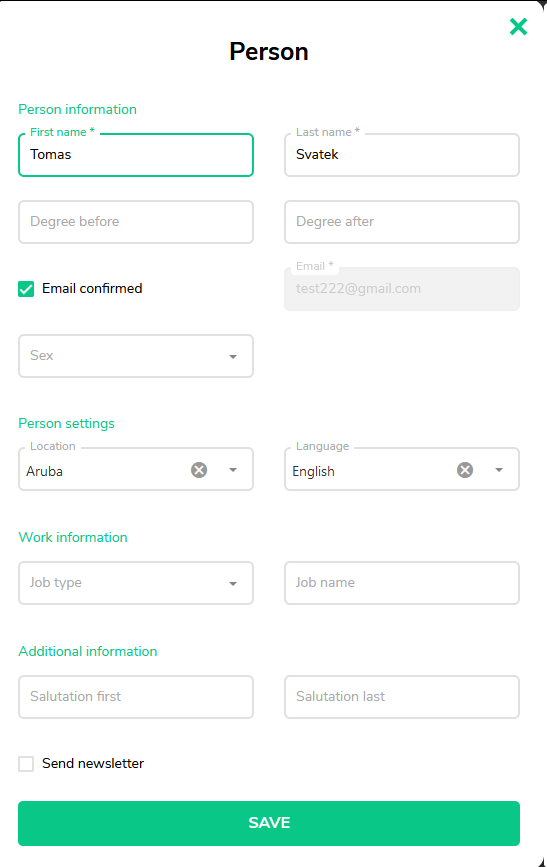Open the Sex dropdown arrow
Image resolution: width=547 pixels, height=867 pixels.
233,357
